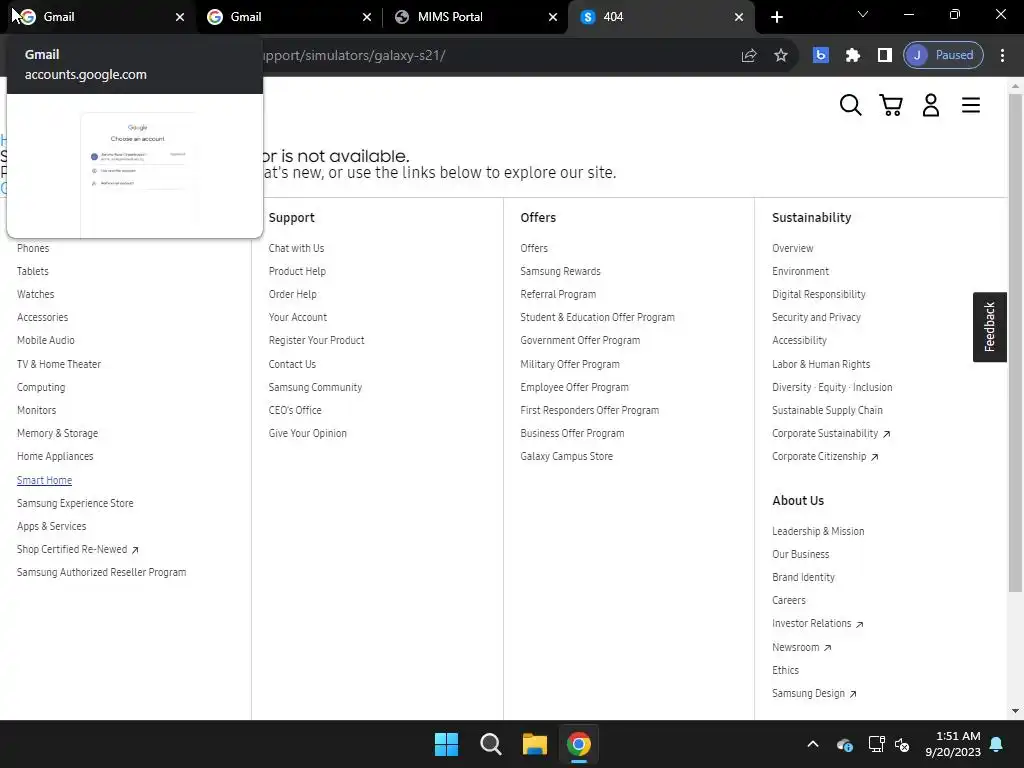Screen dimensions: 1024x768
Task: Open the TV & Home Theater link
Action: pyautogui.click(x=59, y=364)
